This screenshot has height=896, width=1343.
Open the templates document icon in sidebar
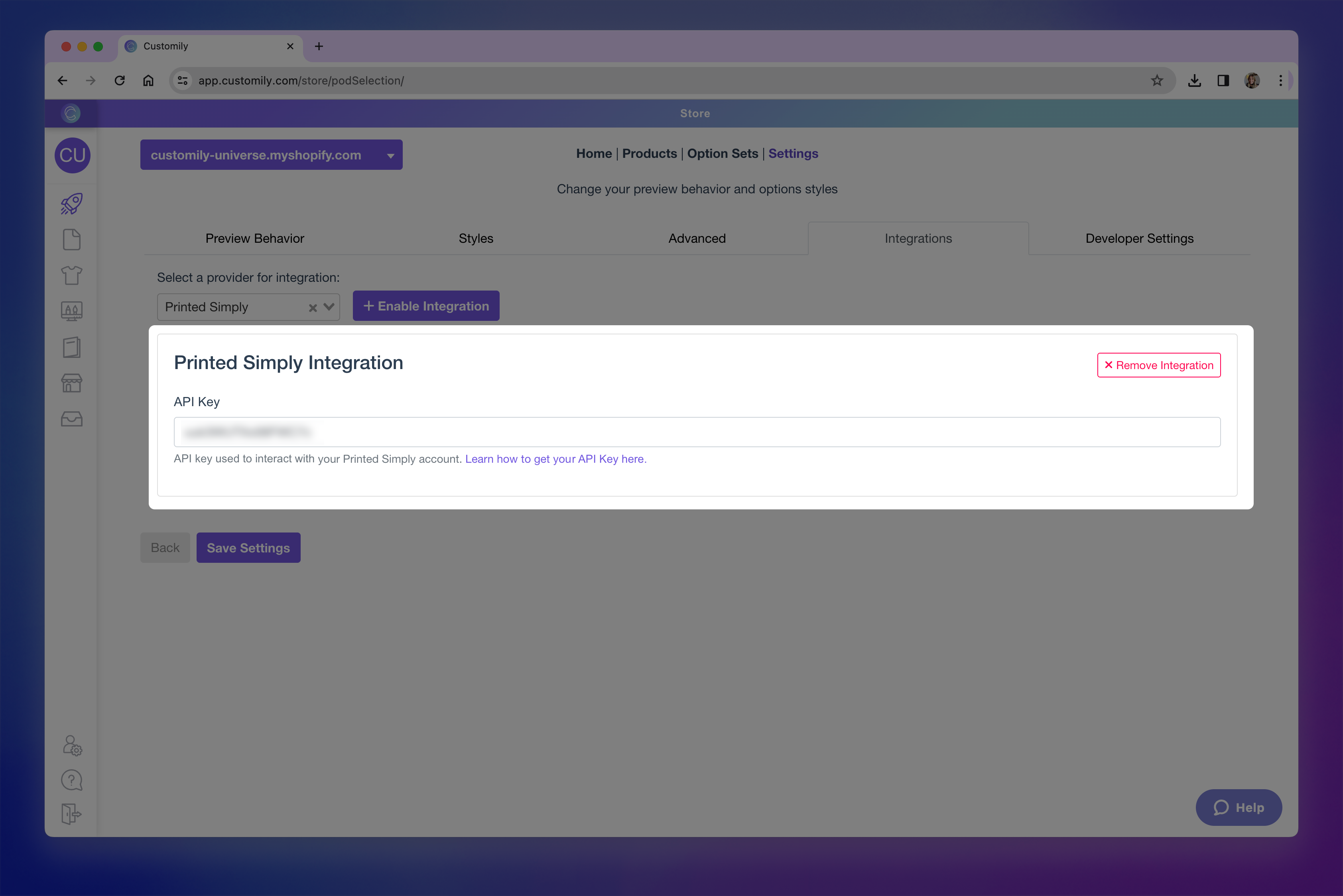tap(71, 240)
